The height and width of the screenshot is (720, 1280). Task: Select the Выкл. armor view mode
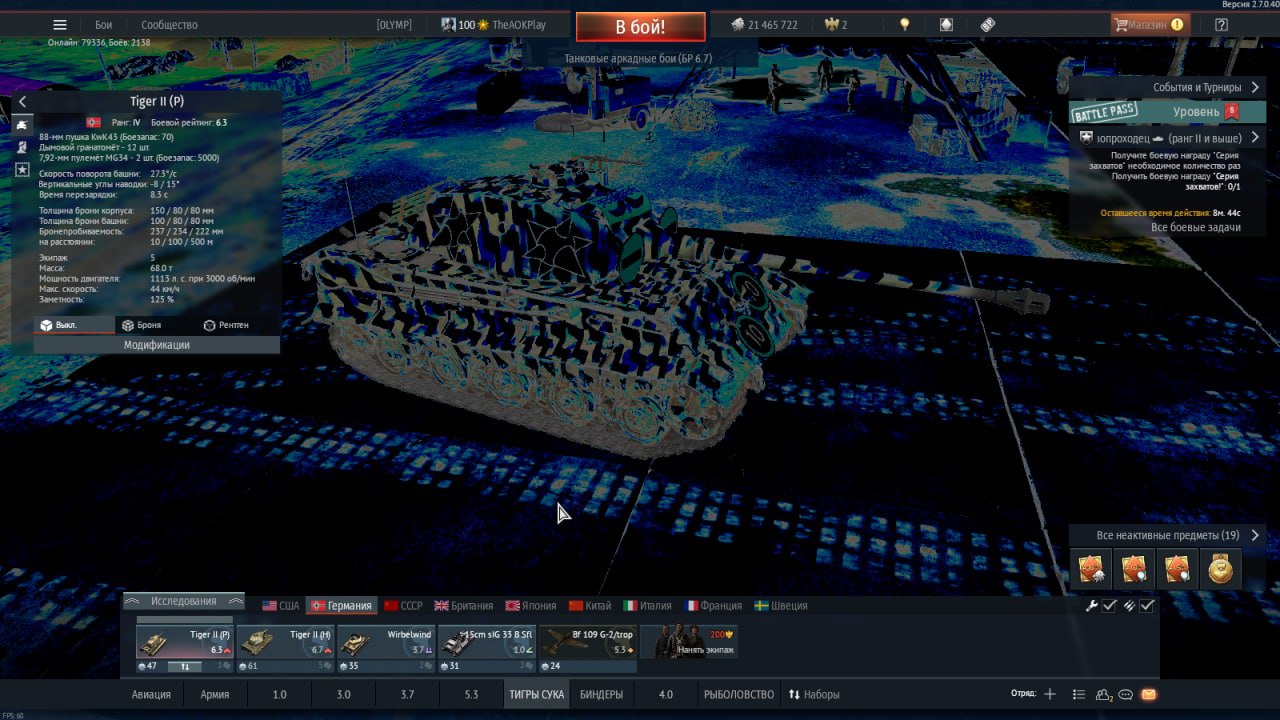(74, 325)
